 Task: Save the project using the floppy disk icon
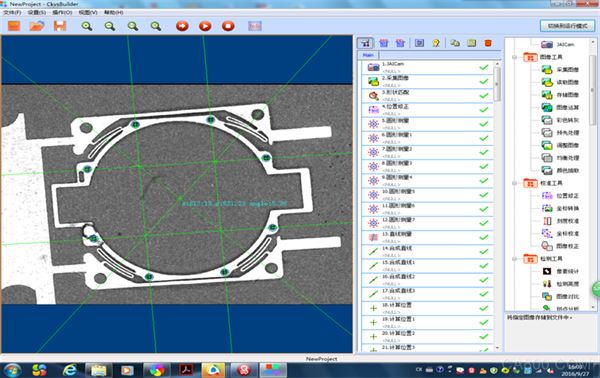[60, 26]
